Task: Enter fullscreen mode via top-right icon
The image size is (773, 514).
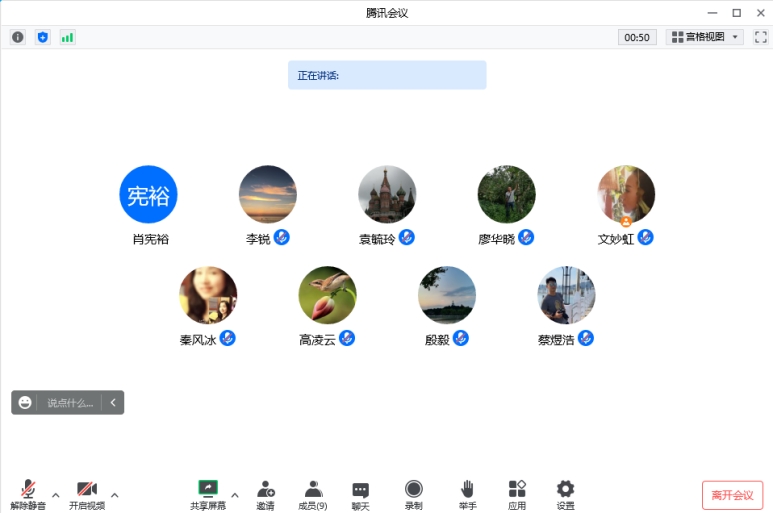Action: (761, 37)
